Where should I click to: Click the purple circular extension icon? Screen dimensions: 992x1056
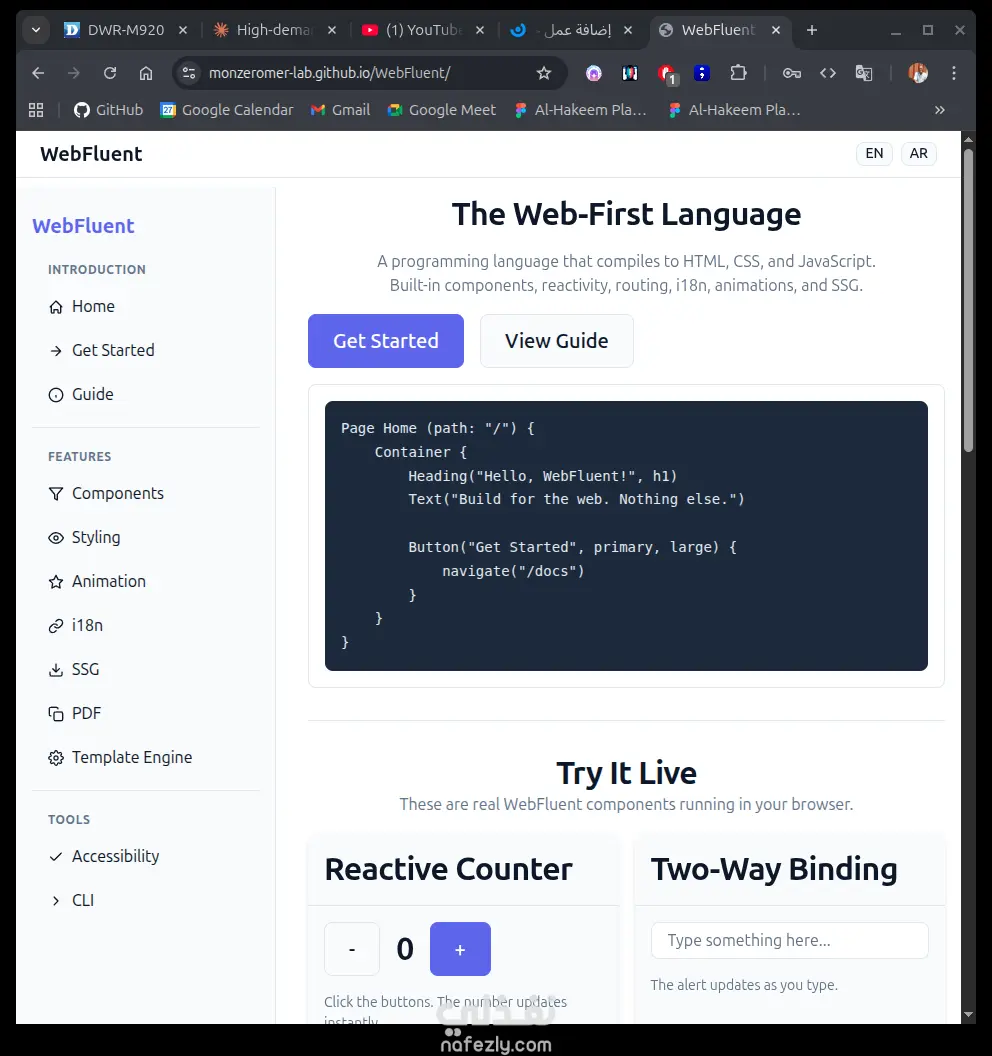tap(593, 73)
